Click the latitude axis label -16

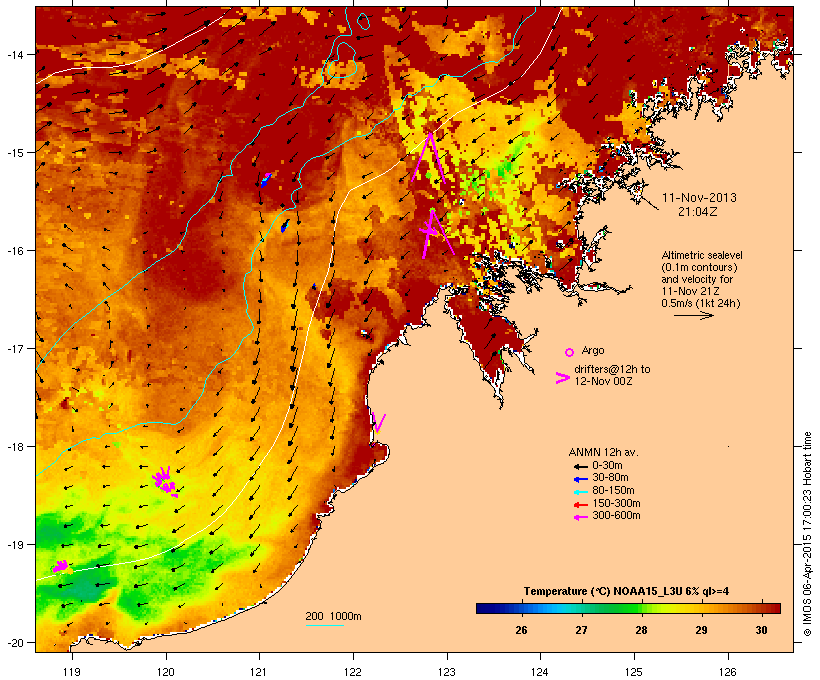pos(15,251)
